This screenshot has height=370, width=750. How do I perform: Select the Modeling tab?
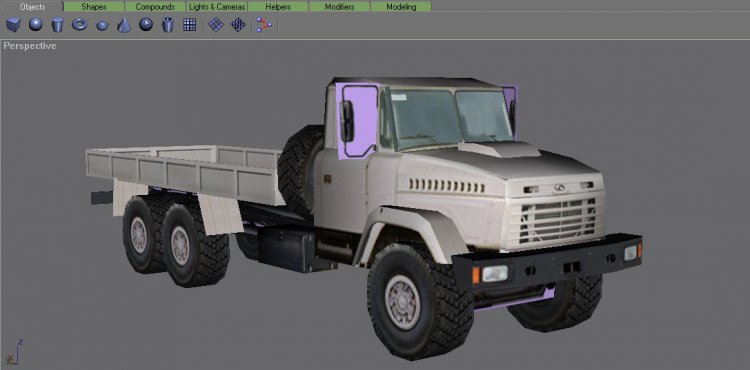click(401, 7)
